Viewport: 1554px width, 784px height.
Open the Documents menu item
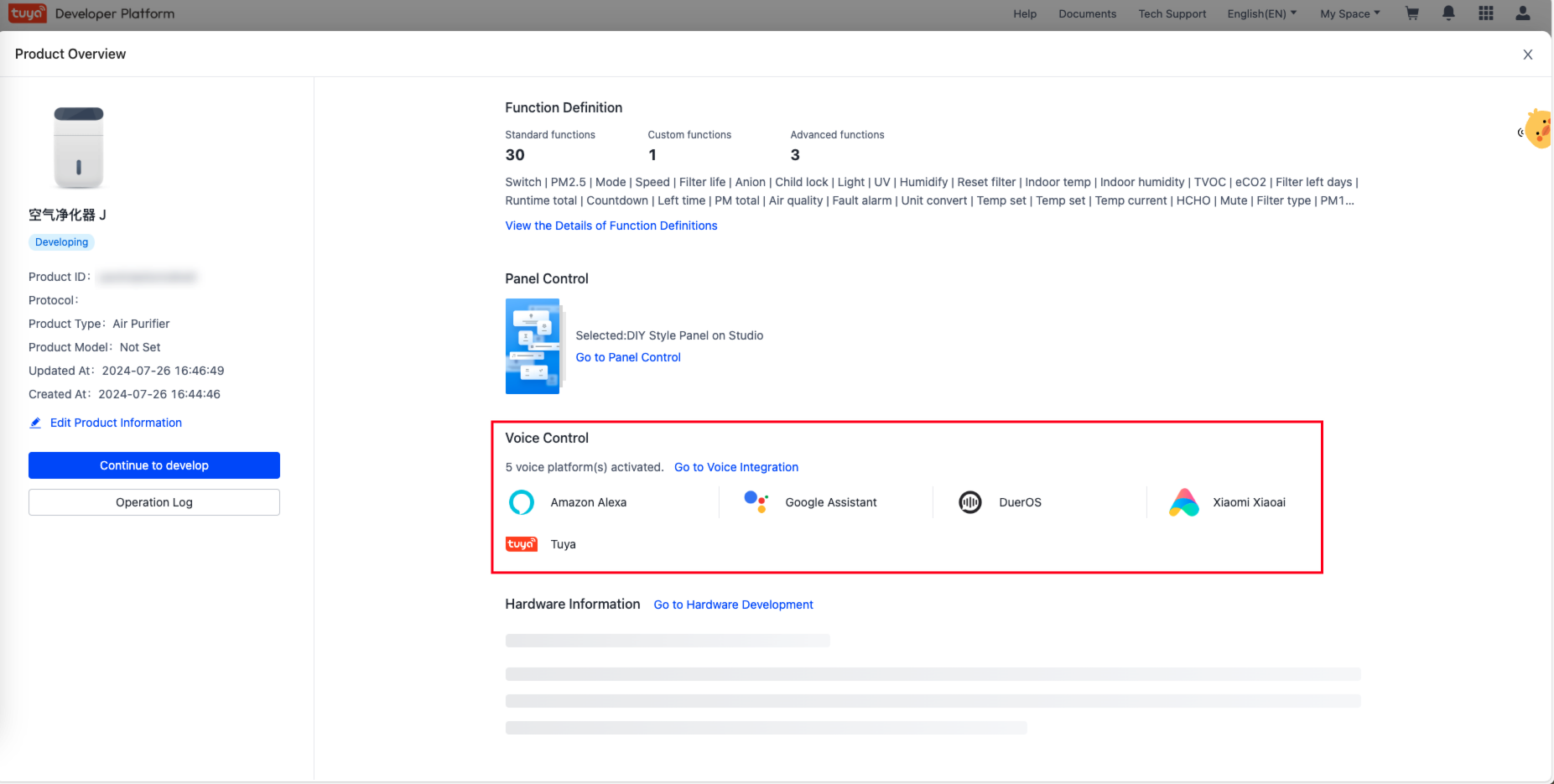coord(1087,13)
